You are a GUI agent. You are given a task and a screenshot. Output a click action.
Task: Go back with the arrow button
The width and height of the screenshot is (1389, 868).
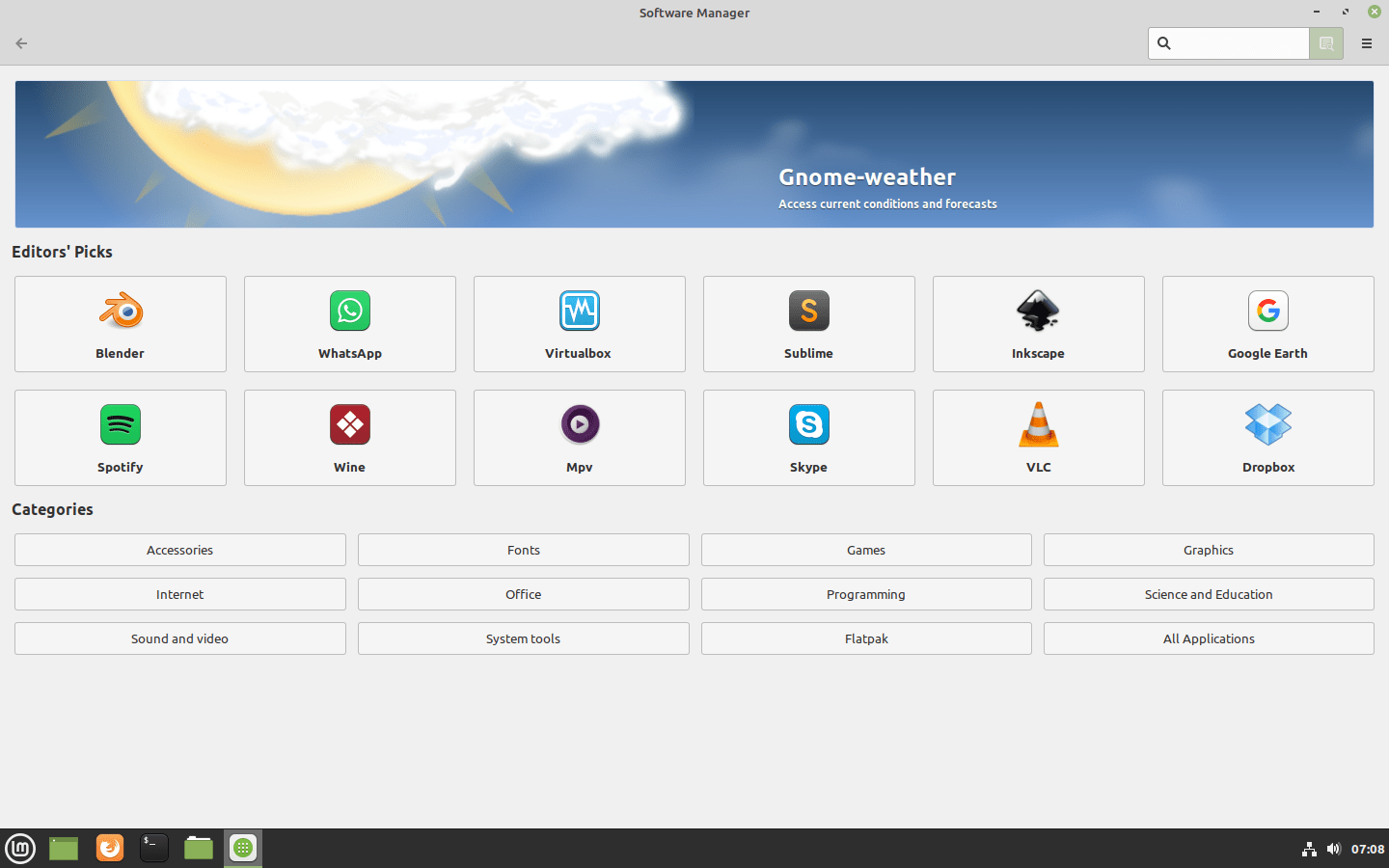[21, 43]
